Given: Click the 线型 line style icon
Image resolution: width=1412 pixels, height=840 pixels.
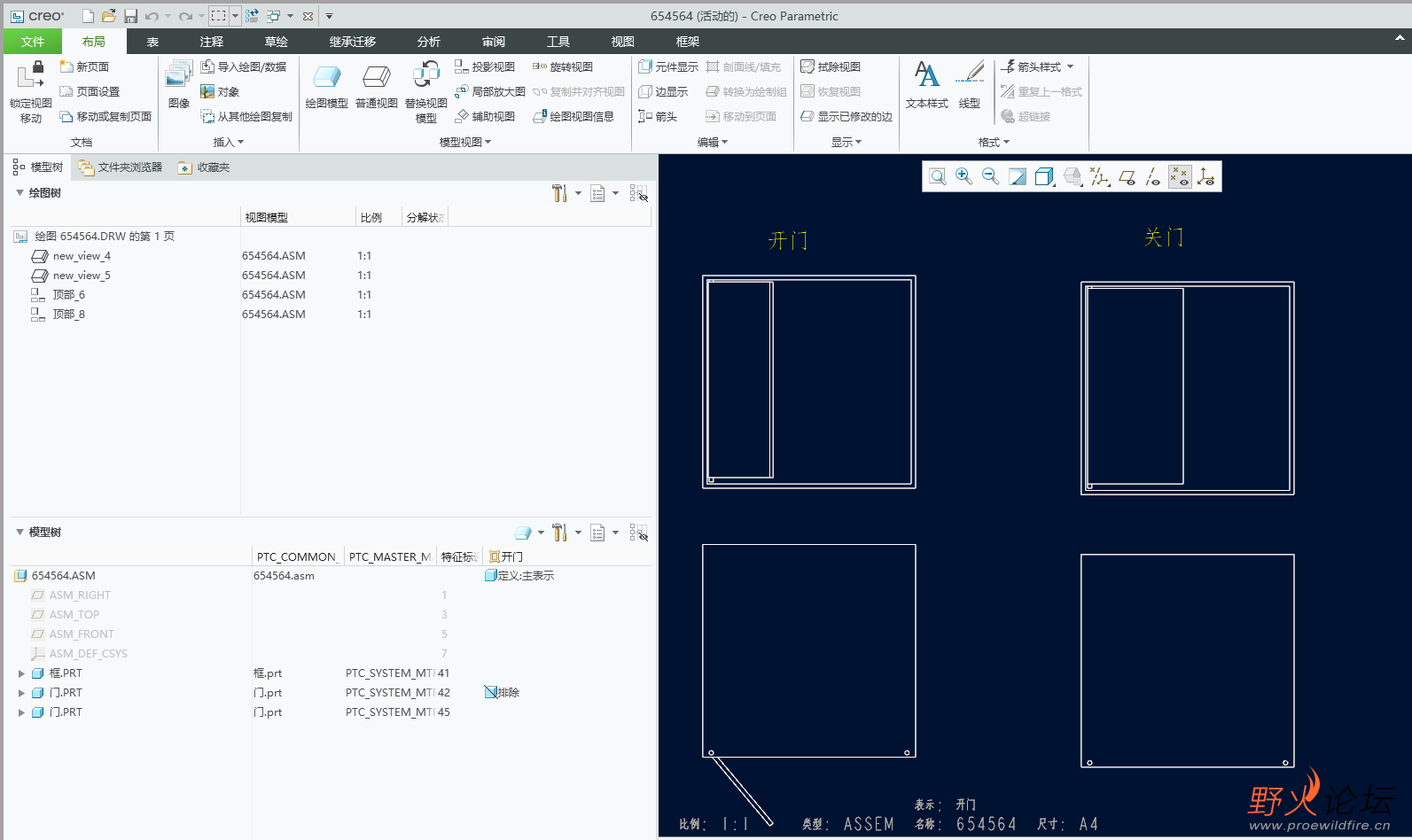Looking at the screenshot, I should pos(970,85).
